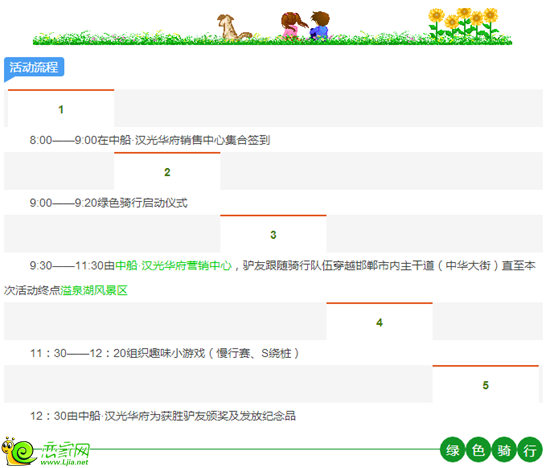Select step tab number 1

(61, 108)
